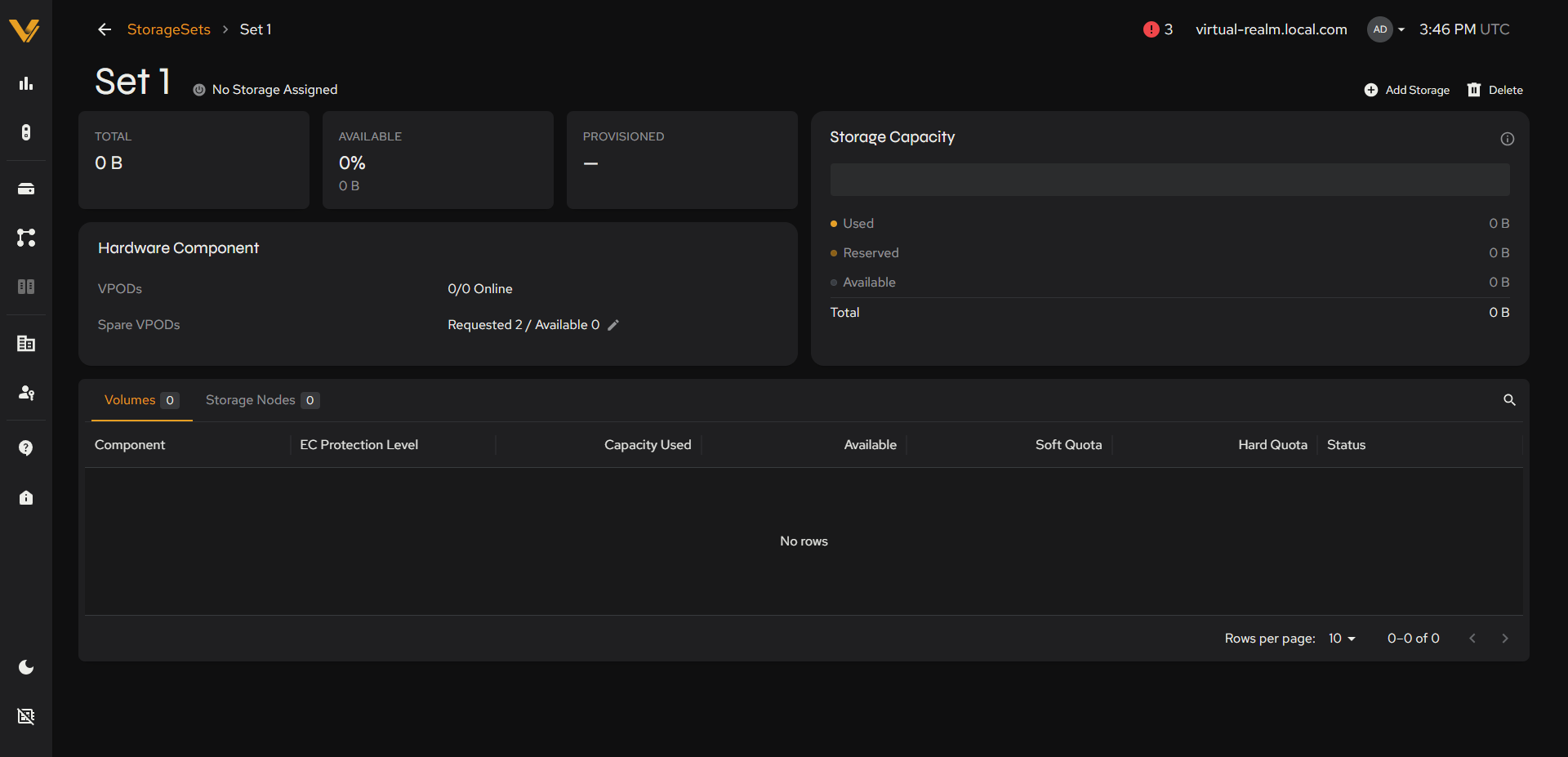
Task: Click the Hard Quota column header
Action: 1272,445
